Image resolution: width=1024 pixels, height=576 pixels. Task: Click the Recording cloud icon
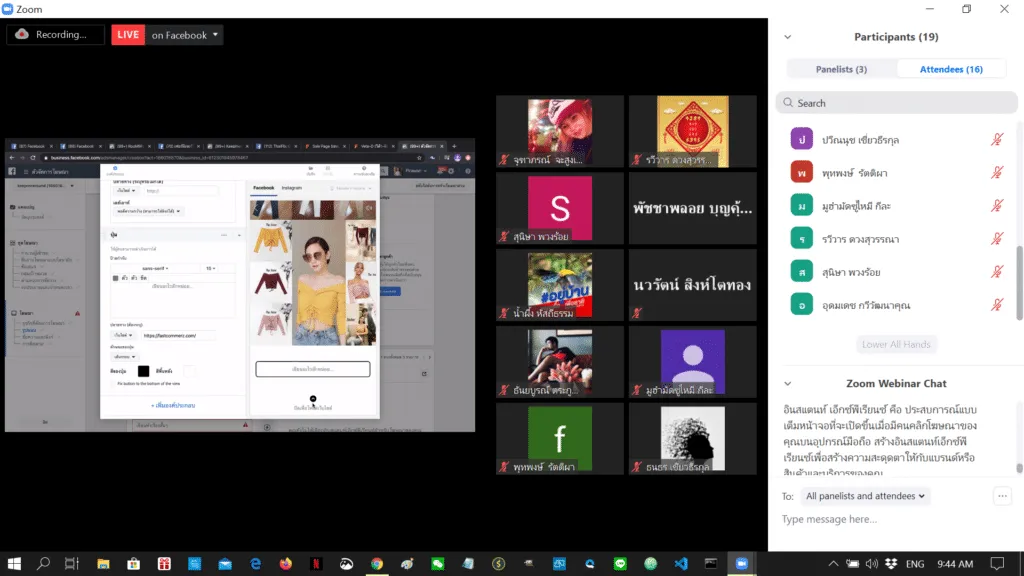pyautogui.click(x=22, y=34)
